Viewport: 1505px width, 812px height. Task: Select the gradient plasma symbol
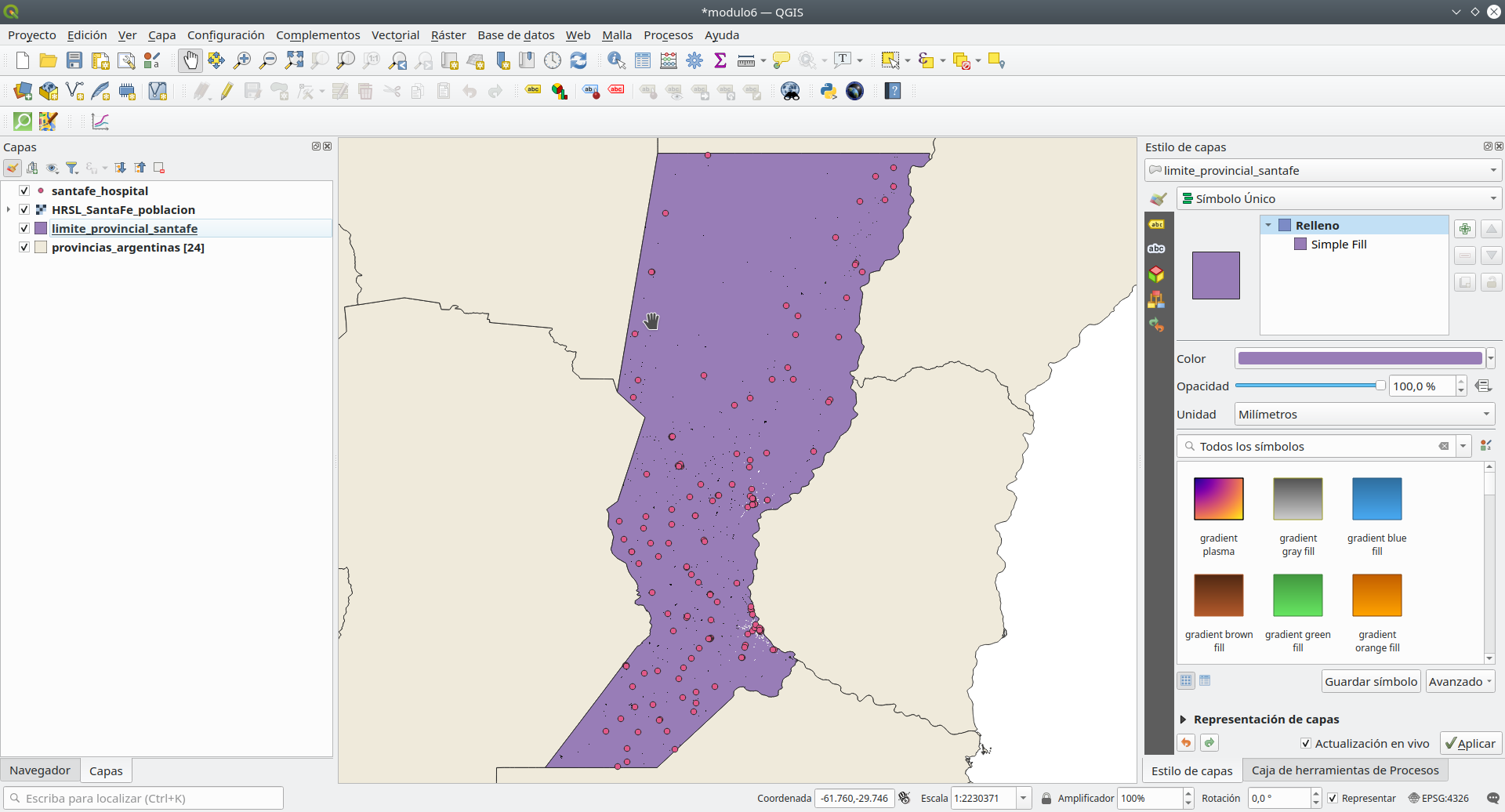click(x=1218, y=516)
